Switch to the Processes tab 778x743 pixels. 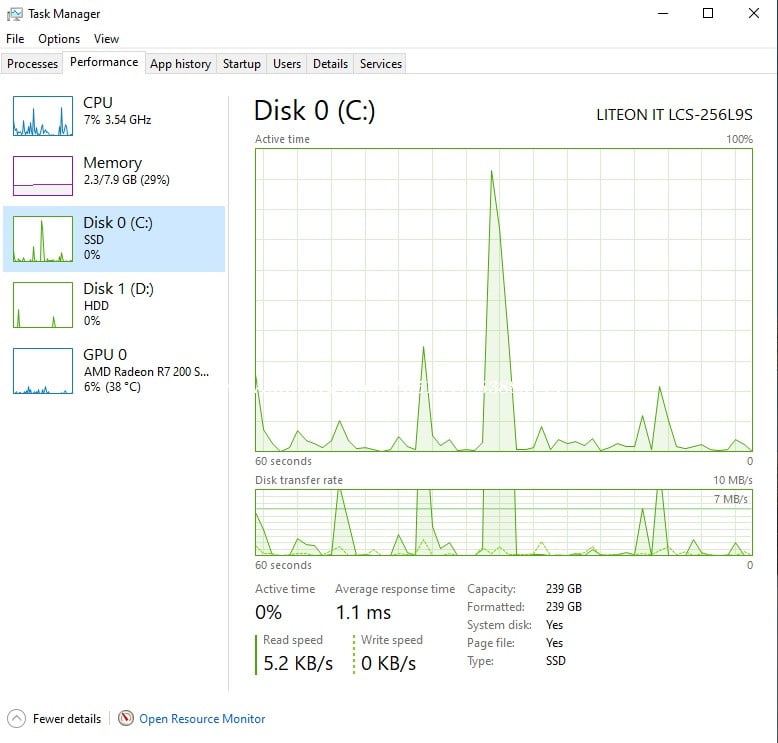tap(33, 64)
